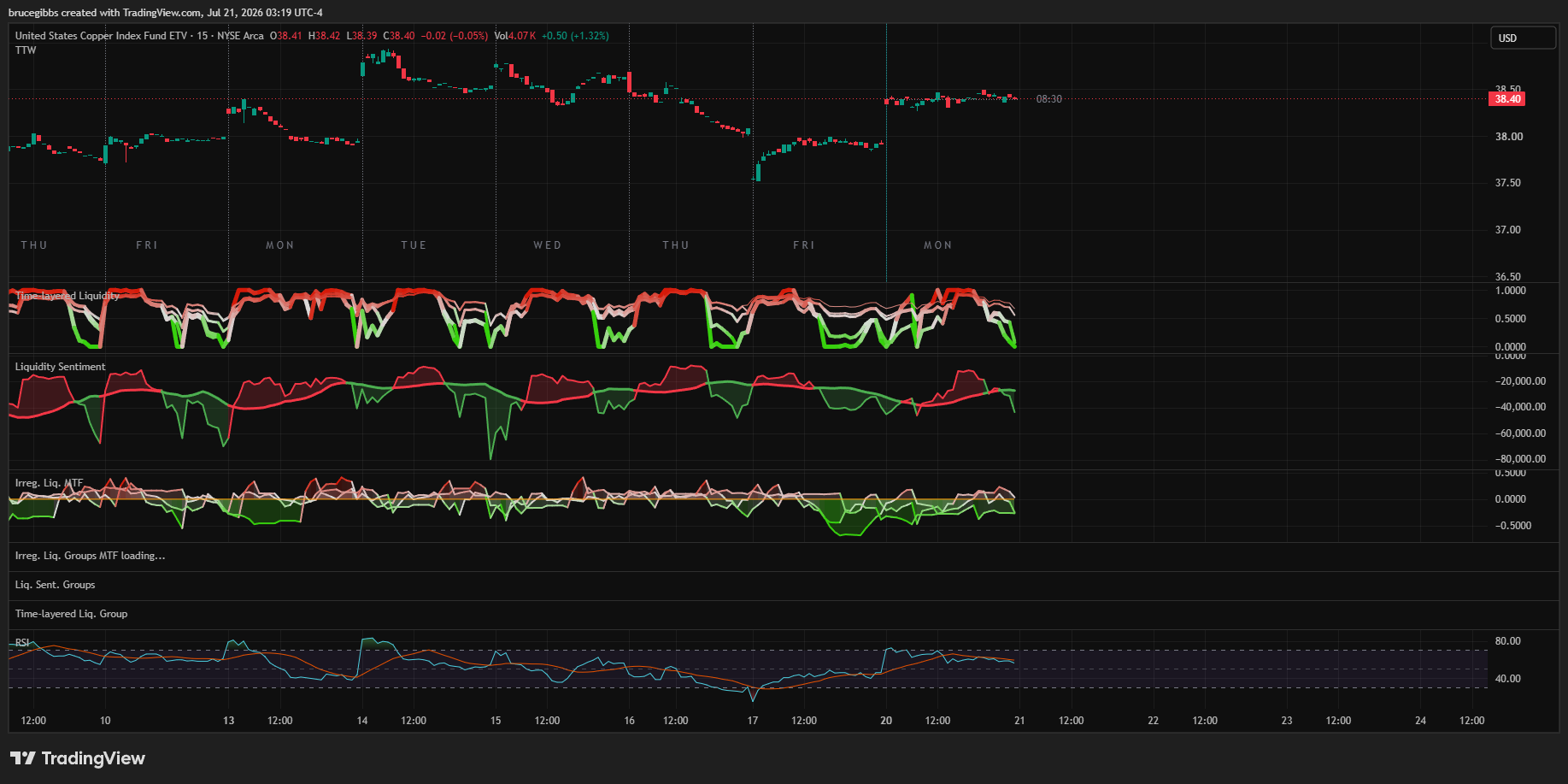Click the 36.50 price axis label
The image size is (1568, 784).
[x=1508, y=276]
